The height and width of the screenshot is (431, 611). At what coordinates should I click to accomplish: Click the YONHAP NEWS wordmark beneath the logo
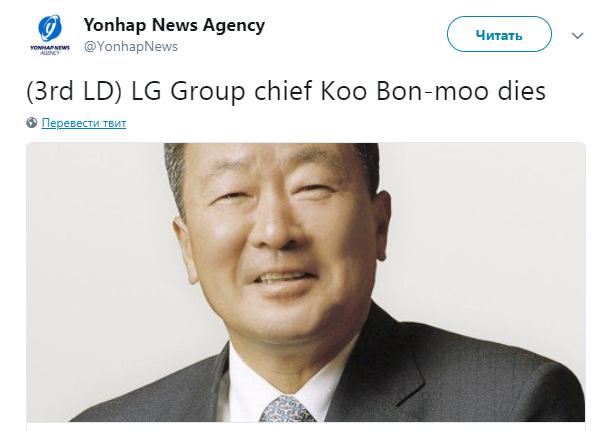[50, 48]
